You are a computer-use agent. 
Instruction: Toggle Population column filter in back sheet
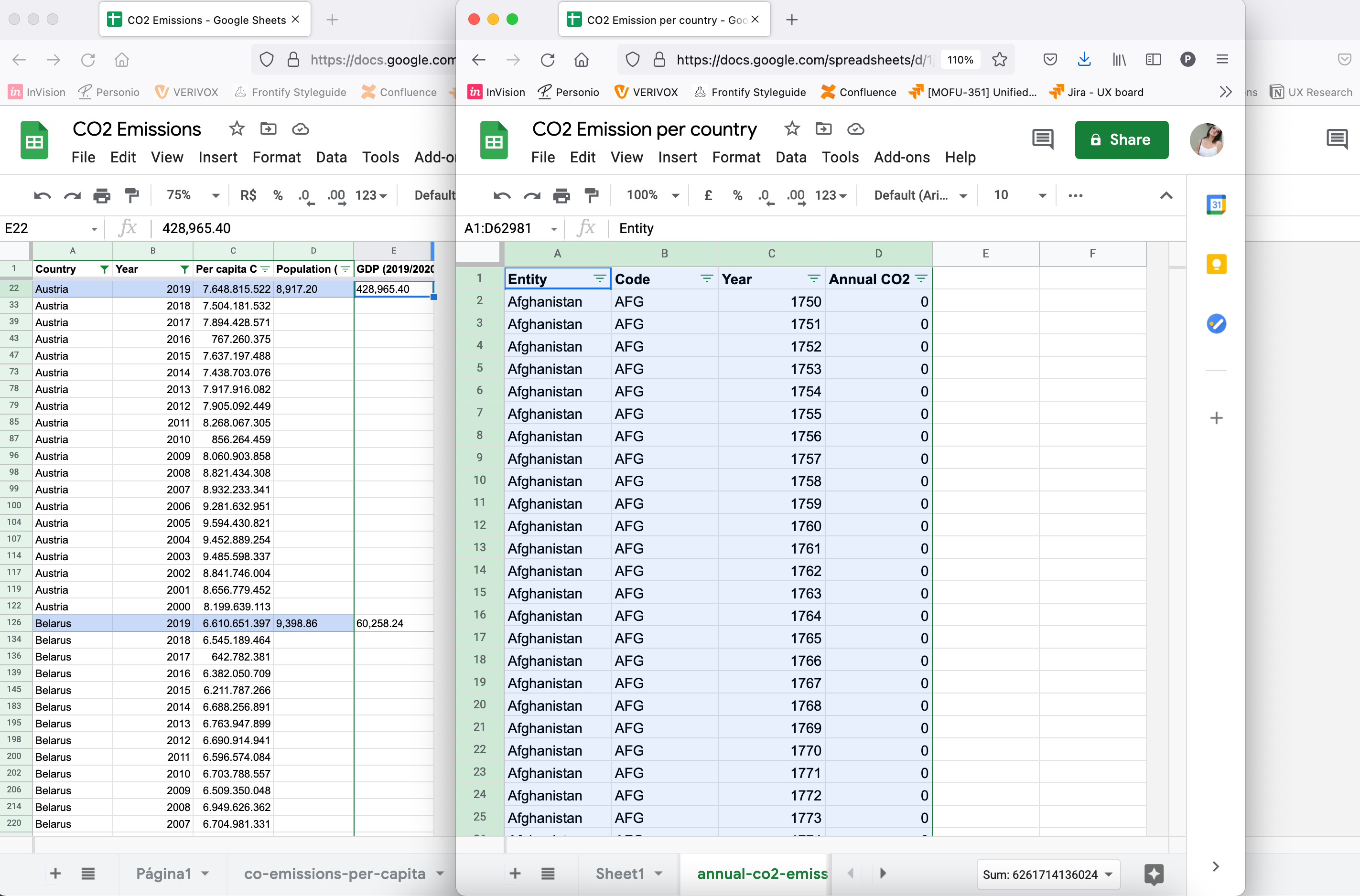pos(345,269)
